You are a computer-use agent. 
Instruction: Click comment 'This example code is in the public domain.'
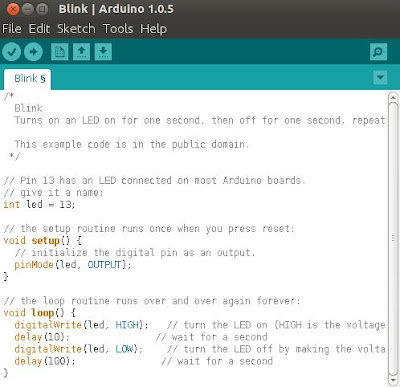[x=132, y=144]
